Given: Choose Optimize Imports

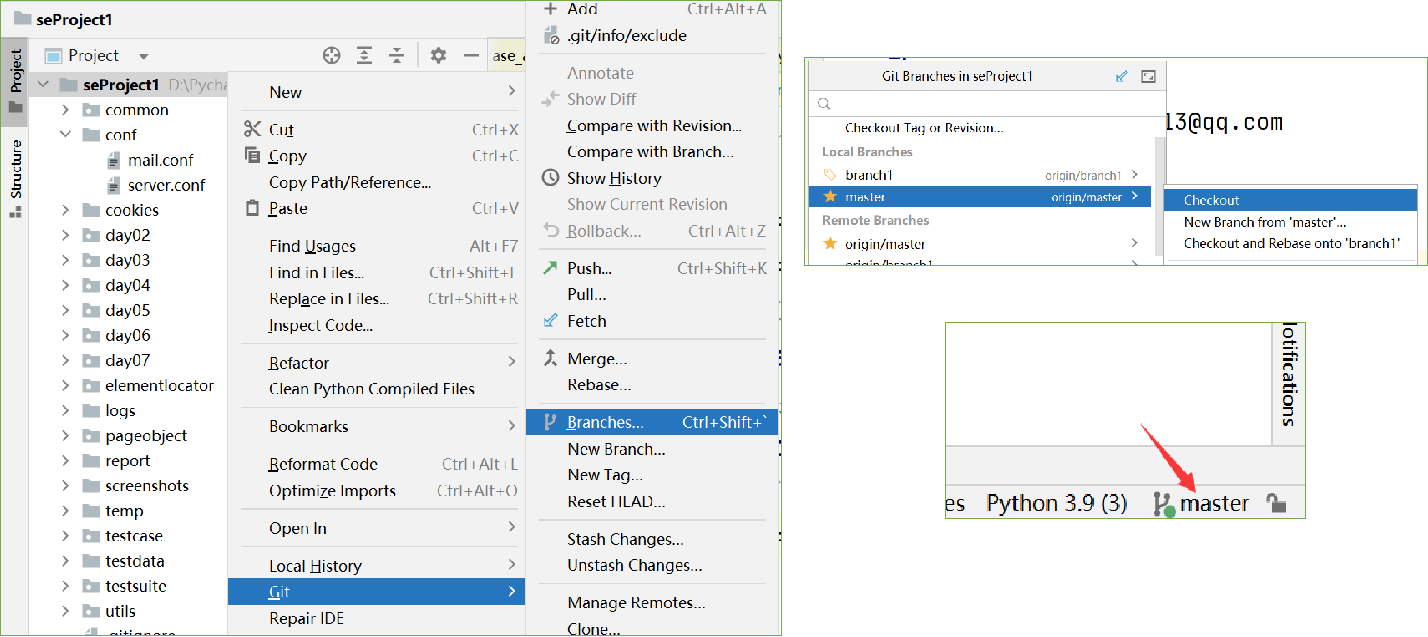Looking at the screenshot, I should point(376,490).
